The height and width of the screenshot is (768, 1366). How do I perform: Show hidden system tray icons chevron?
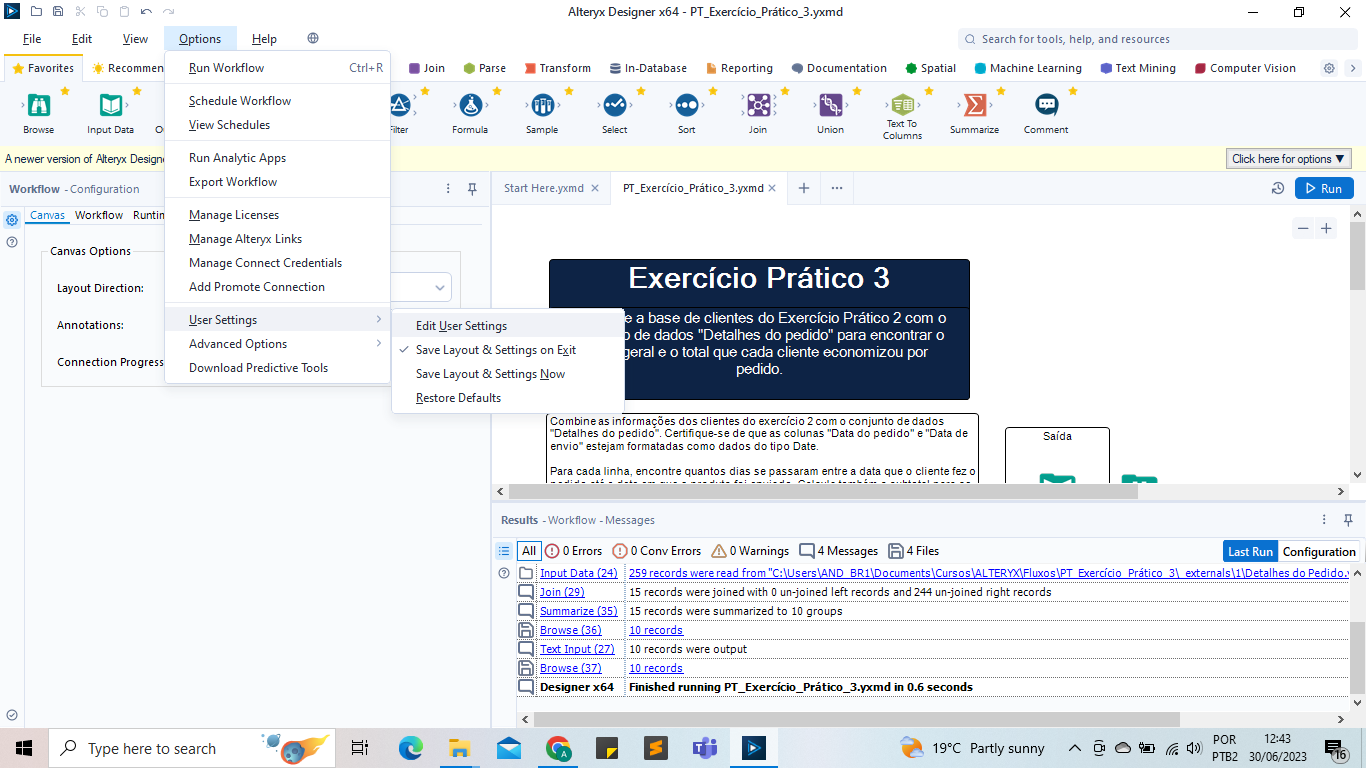1075,748
